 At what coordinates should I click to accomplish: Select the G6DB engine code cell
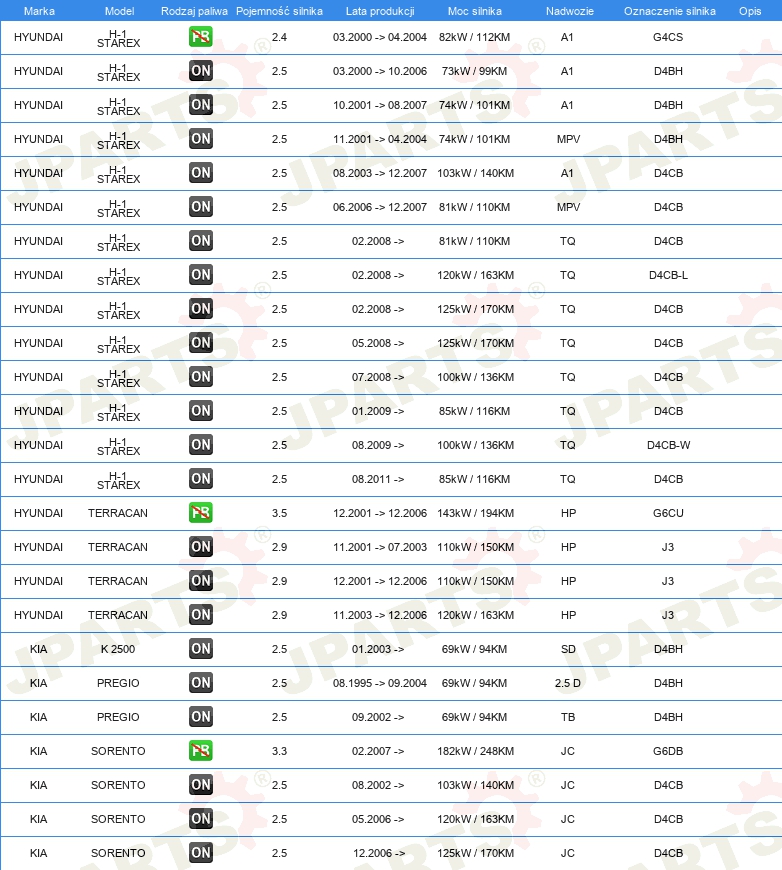pyautogui.click(x=668, y=751)
